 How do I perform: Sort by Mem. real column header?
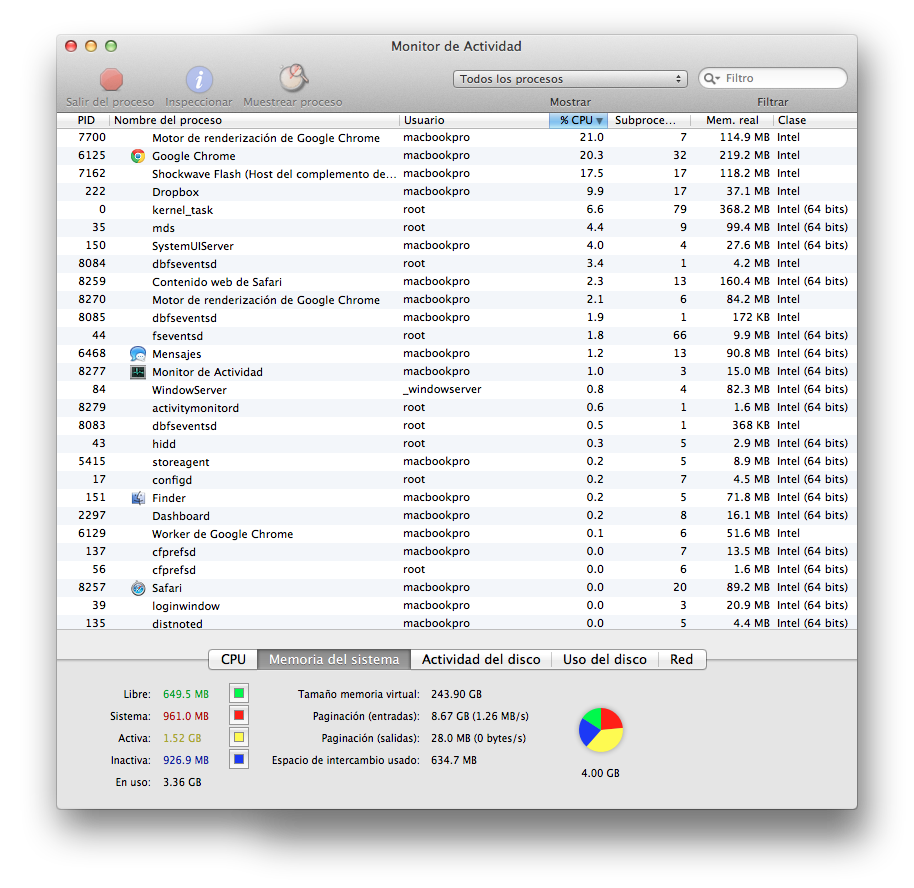[x=732, y=120]
